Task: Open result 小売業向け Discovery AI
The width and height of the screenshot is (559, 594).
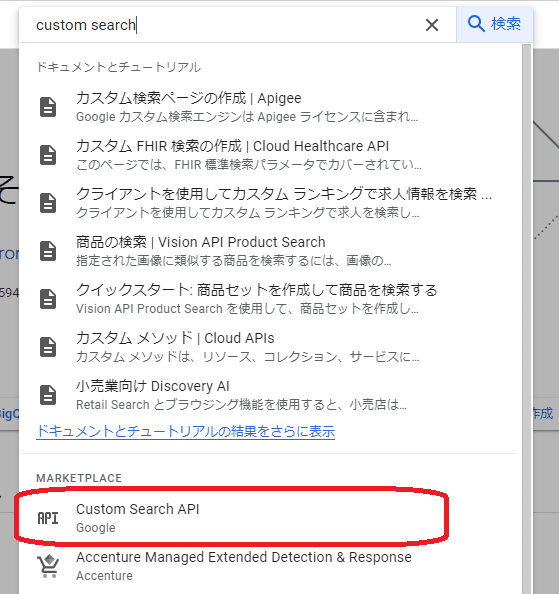Action: pos(153,386)
